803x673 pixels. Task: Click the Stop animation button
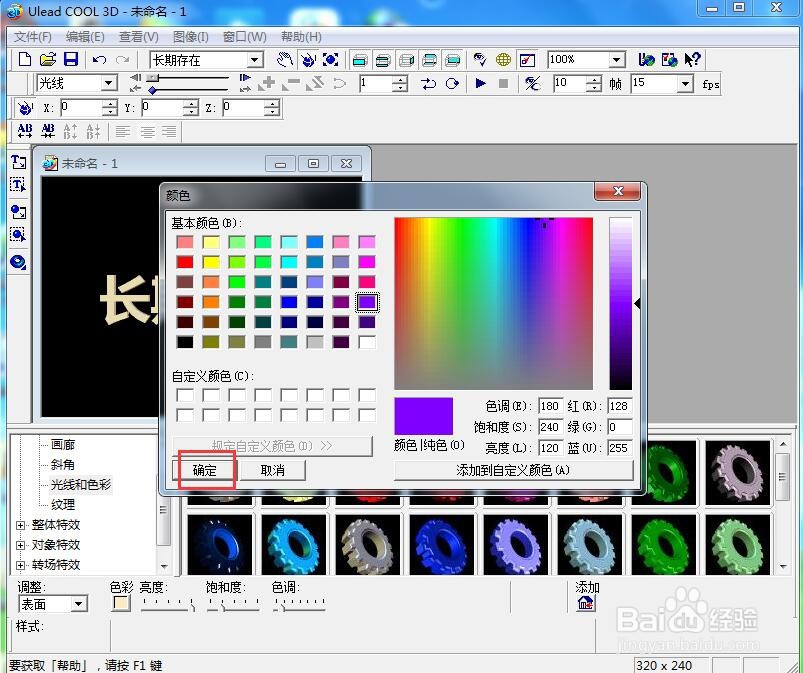(x=503, y=83)
